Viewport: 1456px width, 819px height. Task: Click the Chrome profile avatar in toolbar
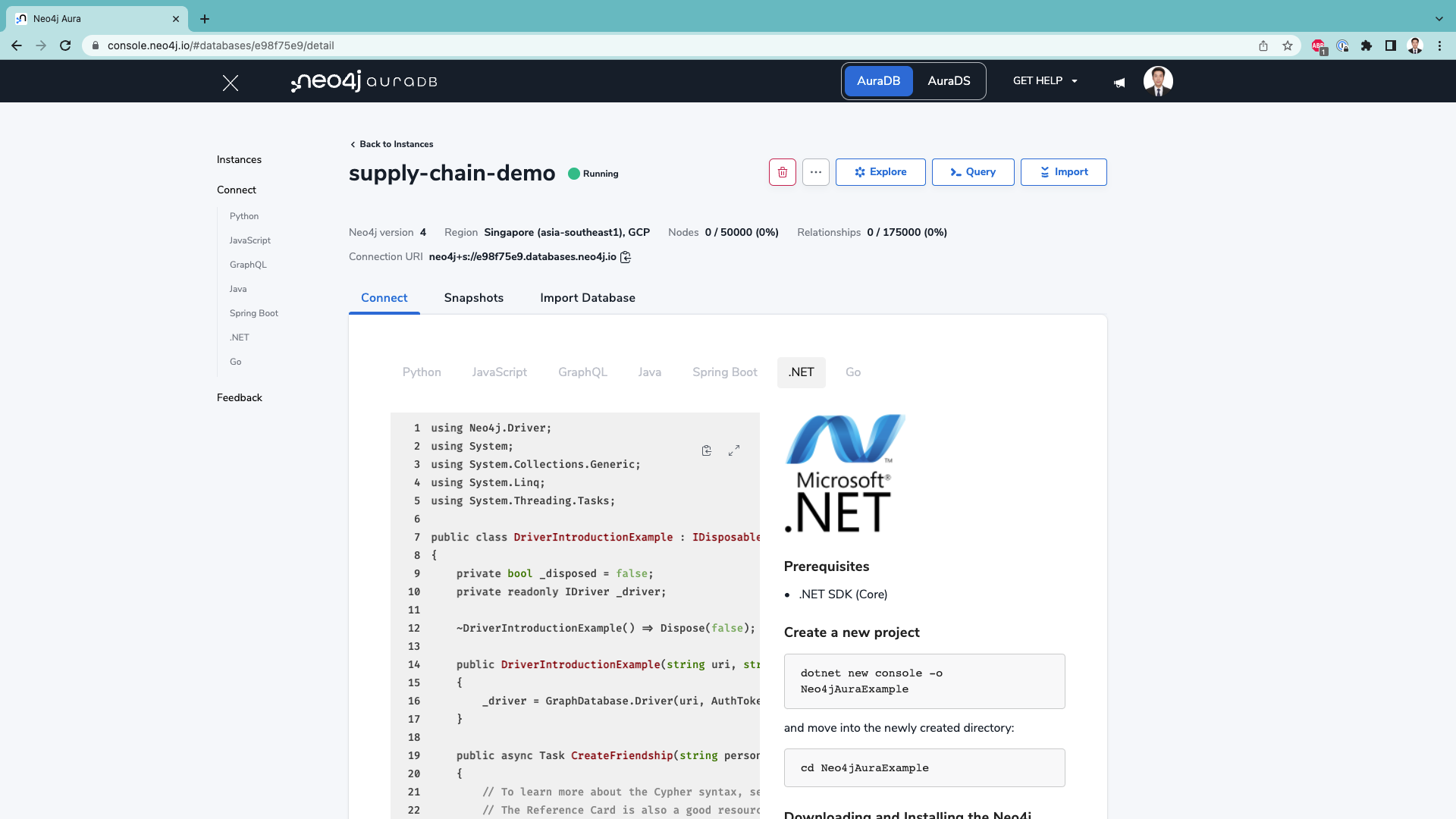point(1415,45)
